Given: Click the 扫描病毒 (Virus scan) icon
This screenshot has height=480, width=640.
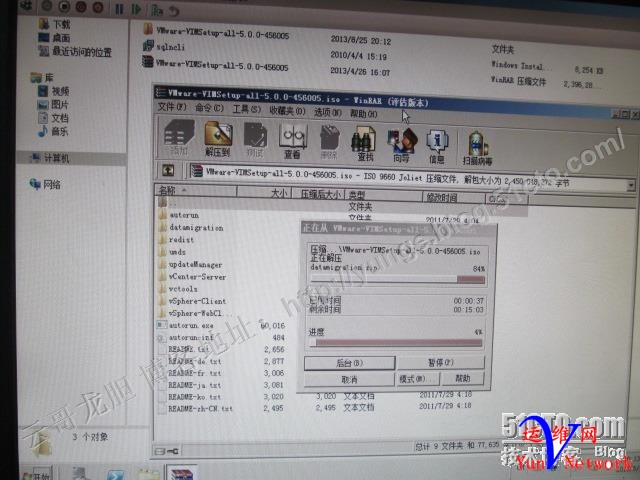Looking at the screenshot, I should (x=477, y=148).
